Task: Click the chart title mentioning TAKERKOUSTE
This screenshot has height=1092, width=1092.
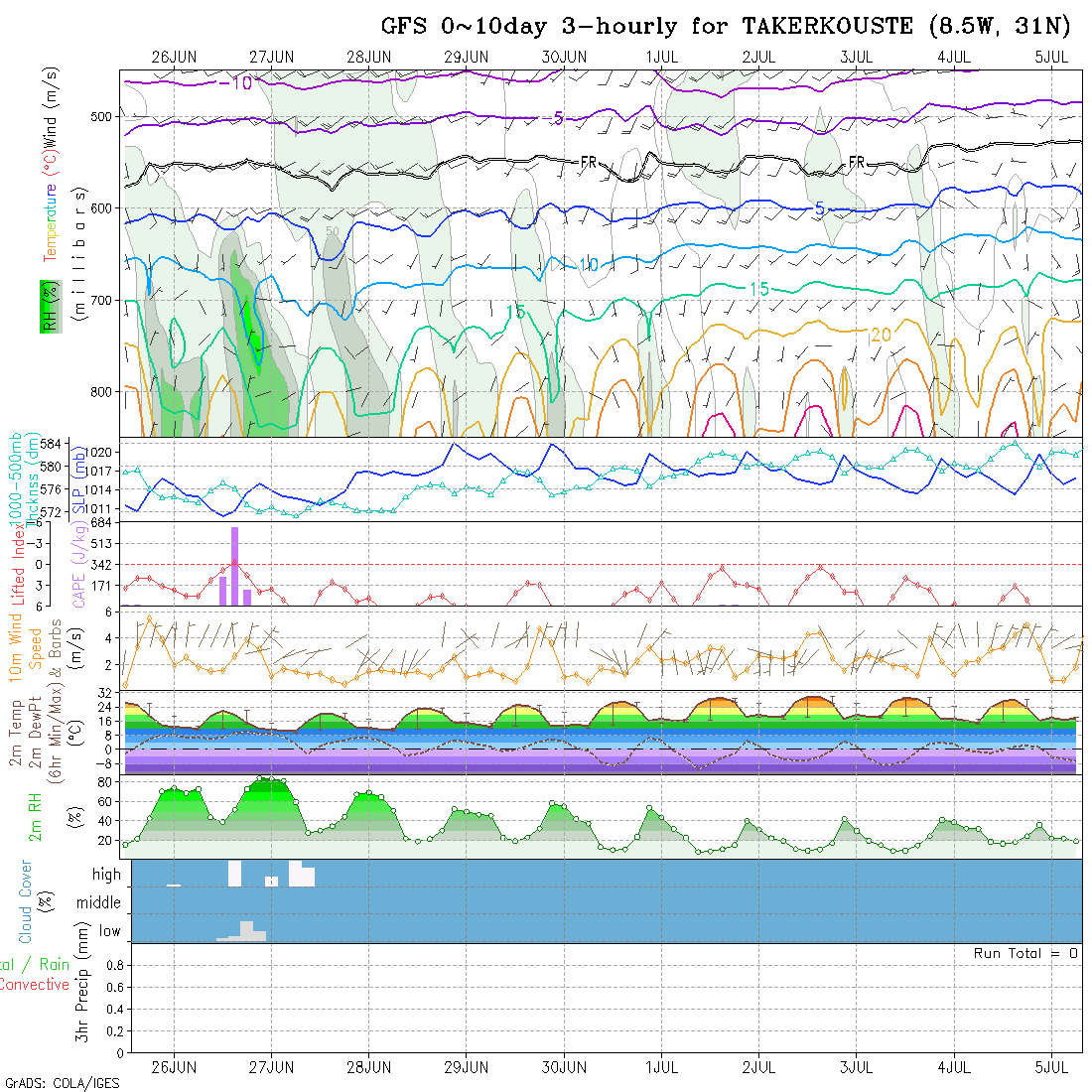Action: [x=730, y=26]
